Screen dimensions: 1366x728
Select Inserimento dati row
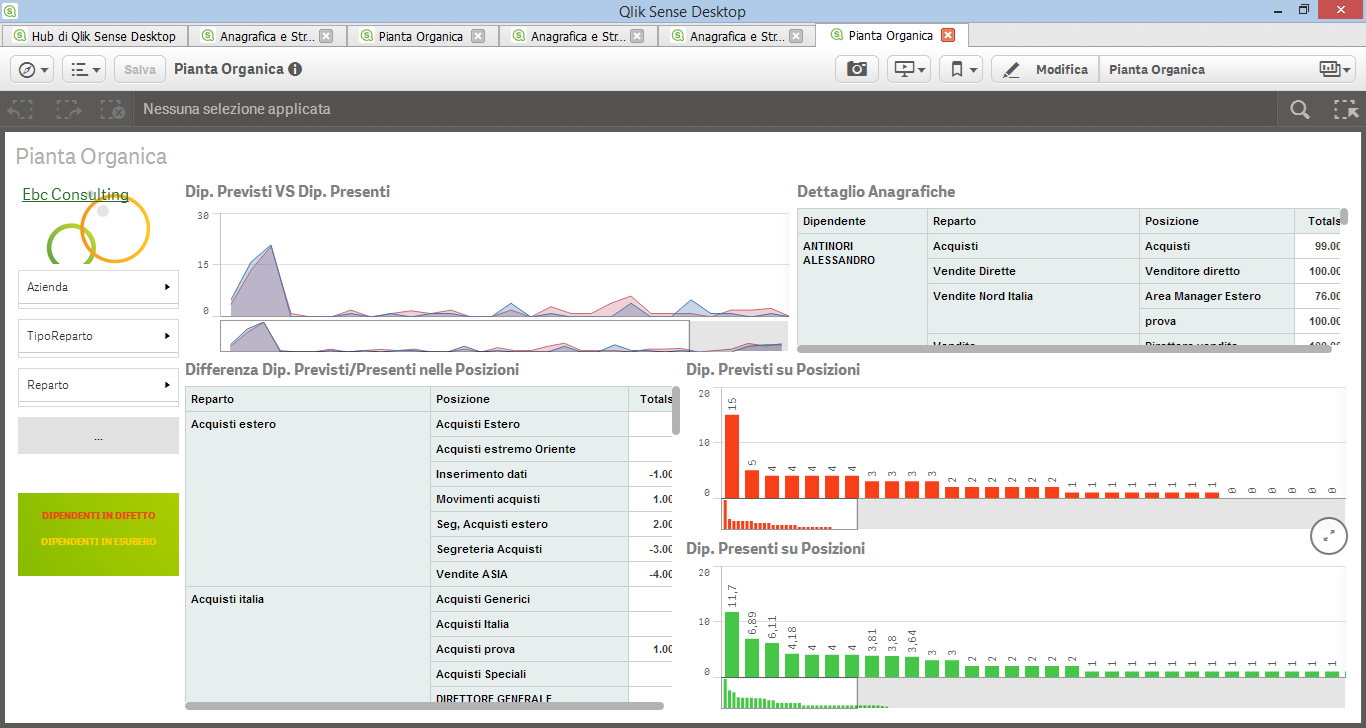click(x=530, y=474)
